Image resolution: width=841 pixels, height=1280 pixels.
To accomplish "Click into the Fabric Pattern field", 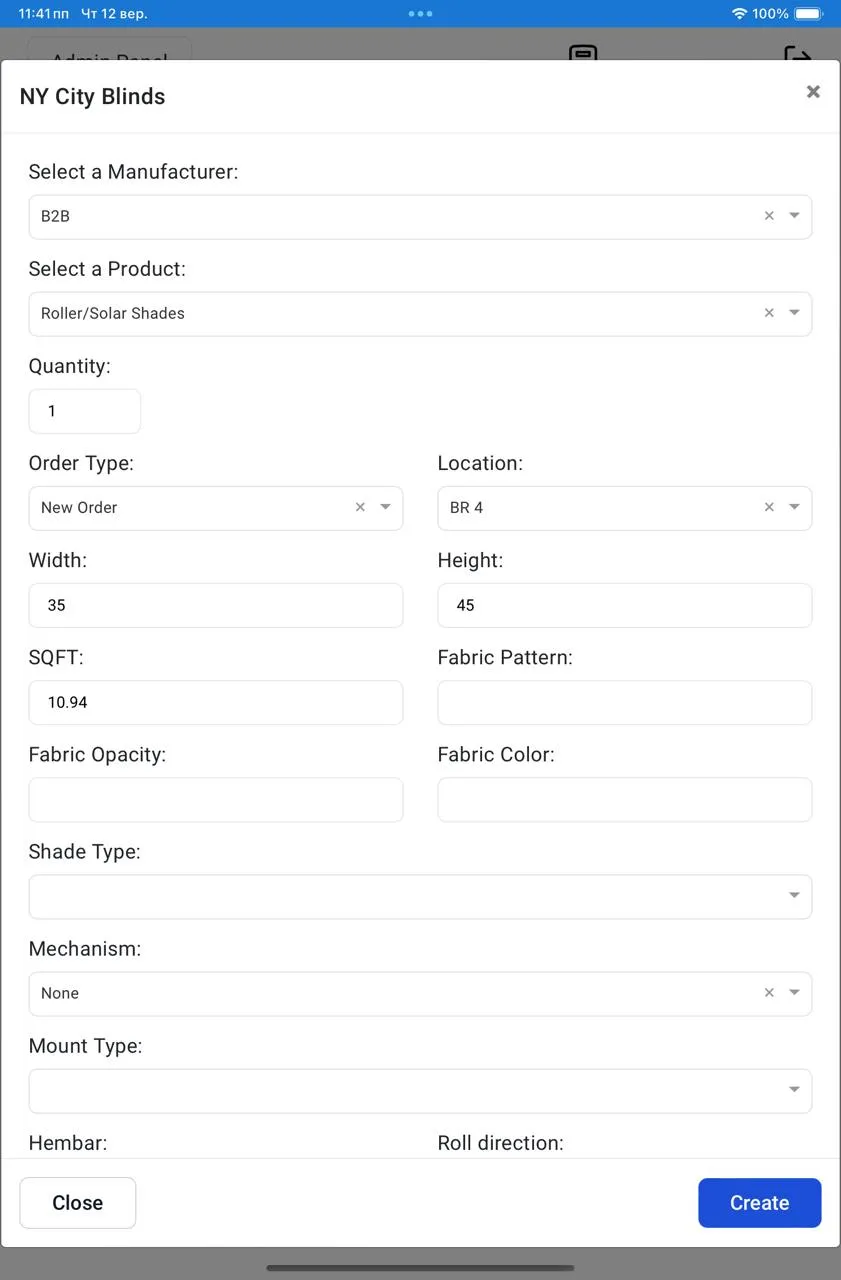I will coord(624,703).
